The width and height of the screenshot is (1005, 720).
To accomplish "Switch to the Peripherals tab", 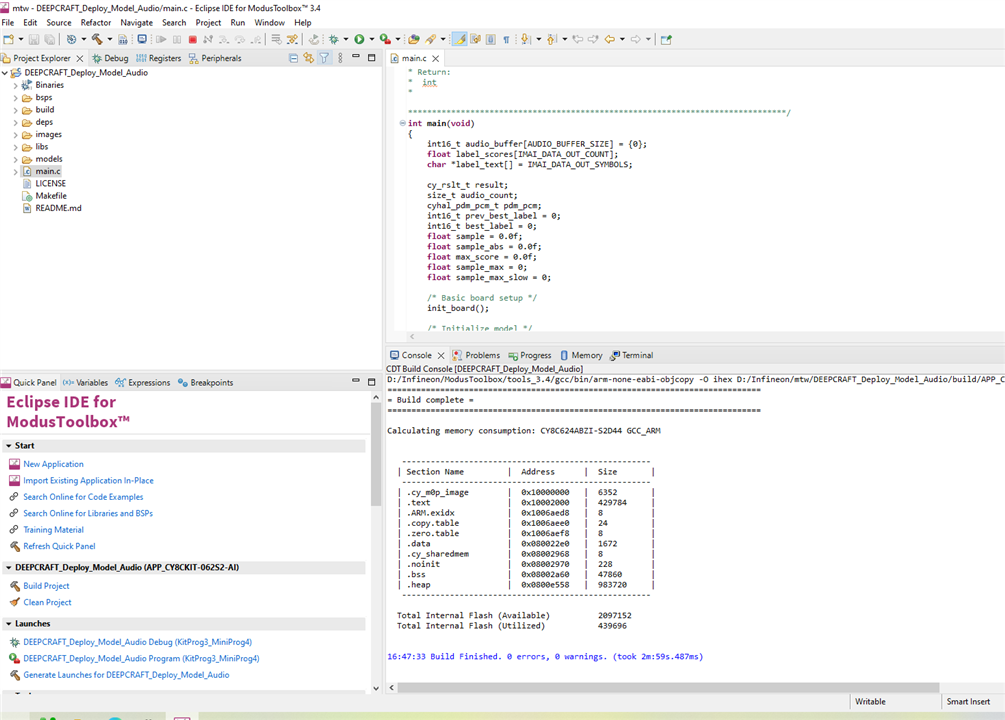I will coord(215,58).
